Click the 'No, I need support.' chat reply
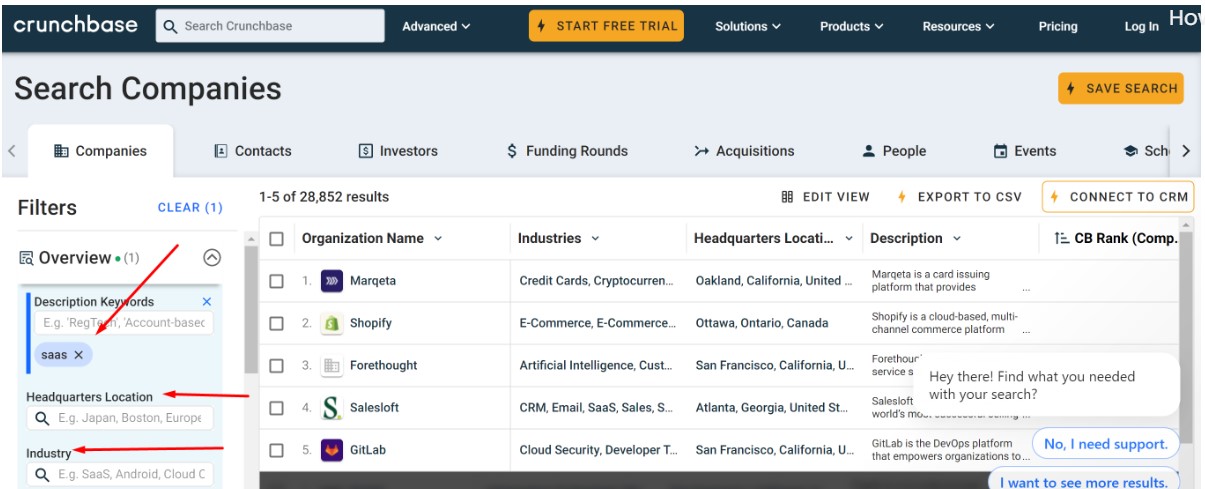Image resolution: width=1205 pixels, height=489 pixels. (1105, 444)
